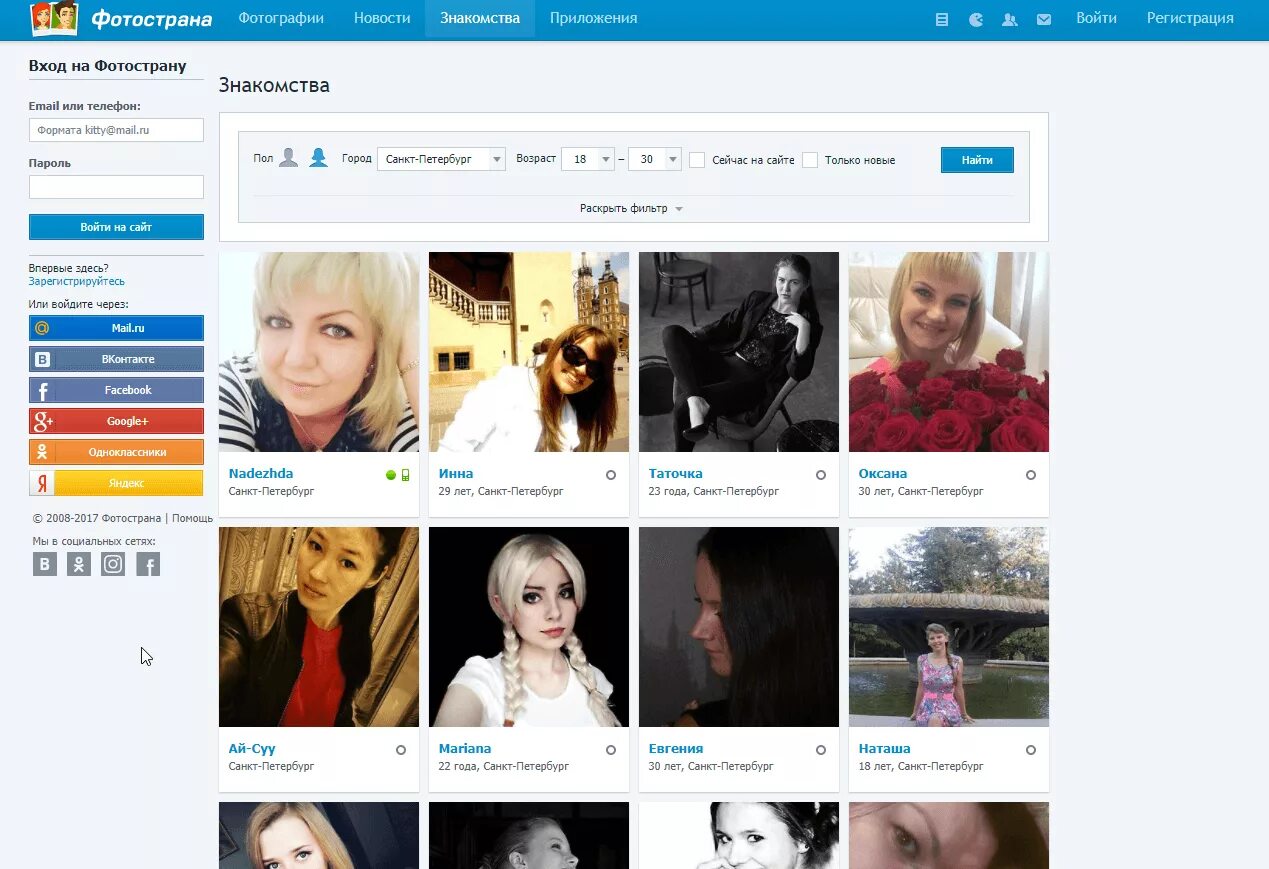Open the messages envelope icon in header

(x=1044, y=19)
